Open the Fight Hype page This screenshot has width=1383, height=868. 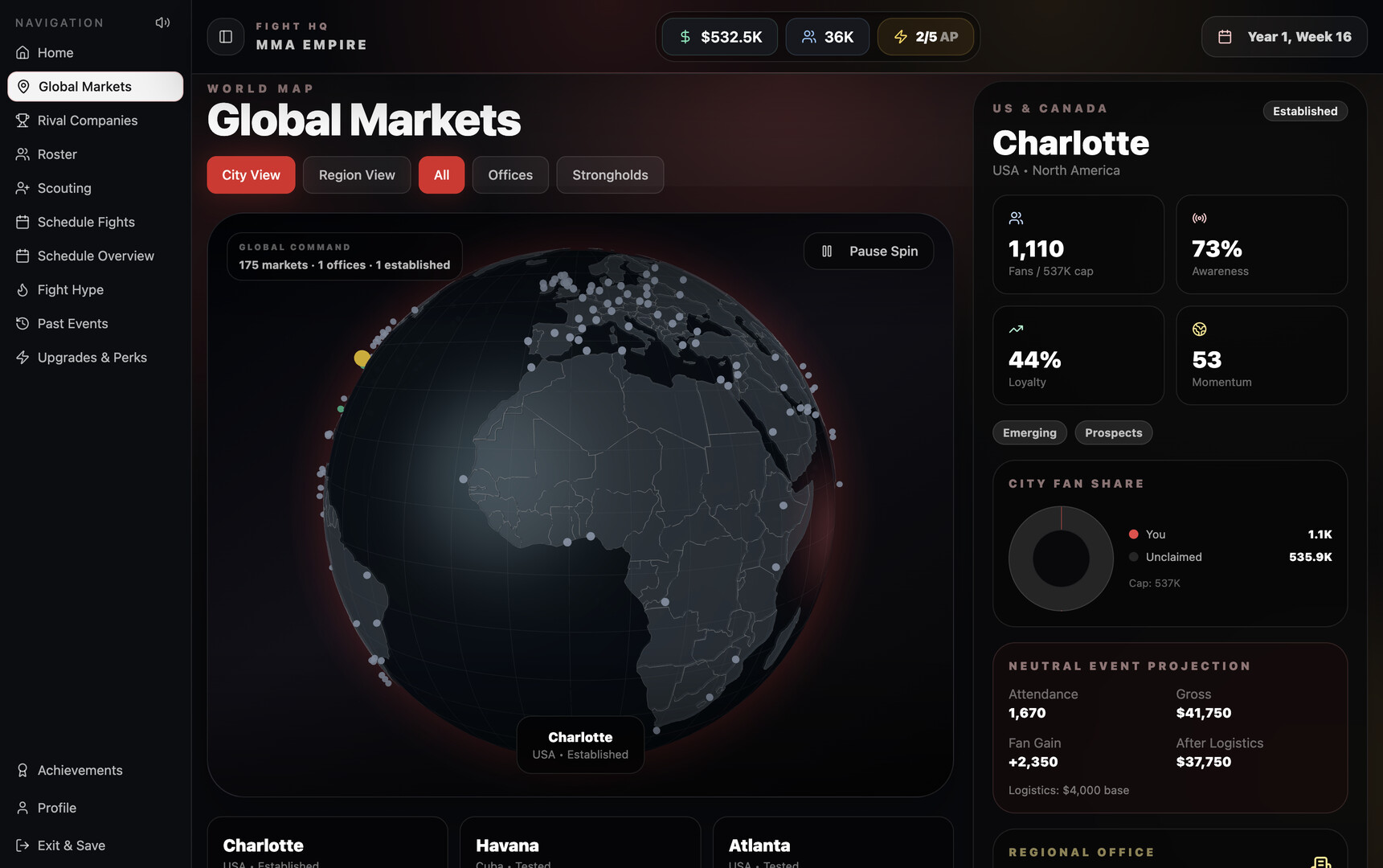pyautogui.click(x=96, y=290)
